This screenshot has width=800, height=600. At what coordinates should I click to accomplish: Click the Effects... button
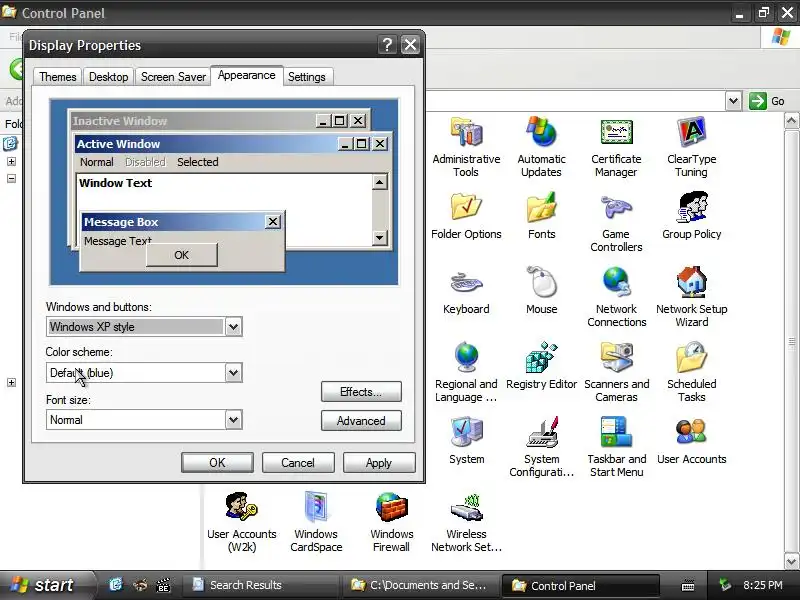[361, 392]
